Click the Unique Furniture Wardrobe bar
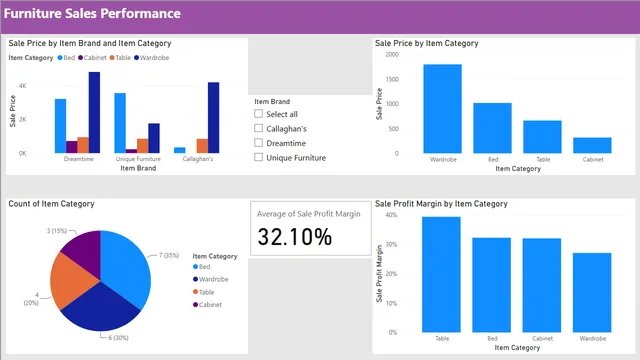 click(154, 138)
